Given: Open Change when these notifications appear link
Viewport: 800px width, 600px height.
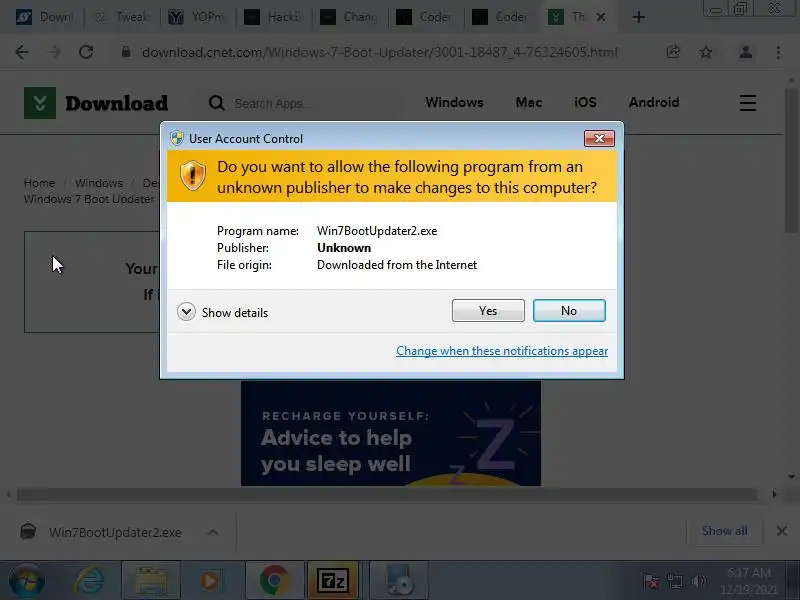Looking at the screenshot, I should click(502, 351).
